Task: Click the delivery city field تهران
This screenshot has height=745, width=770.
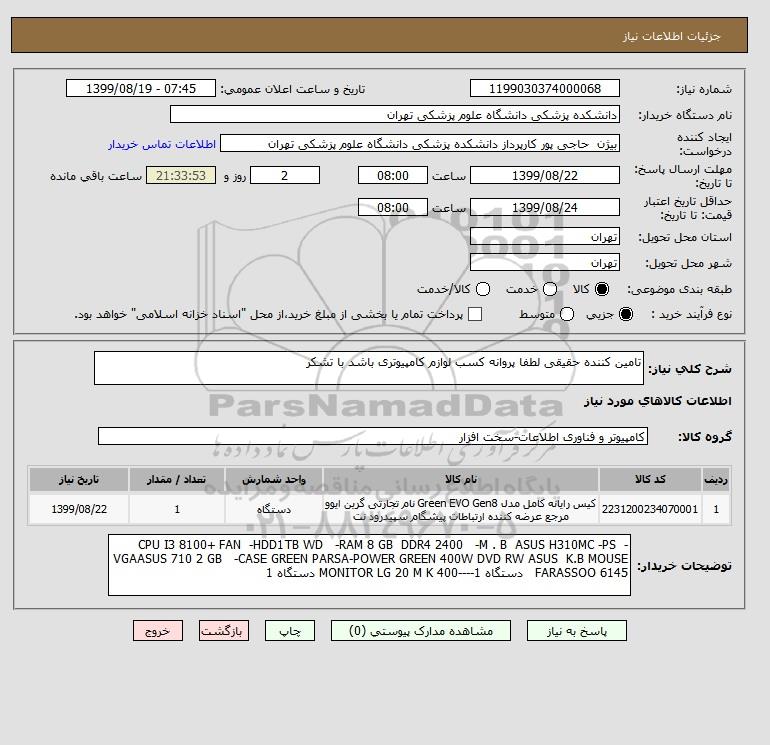Action: click(545, 263)
